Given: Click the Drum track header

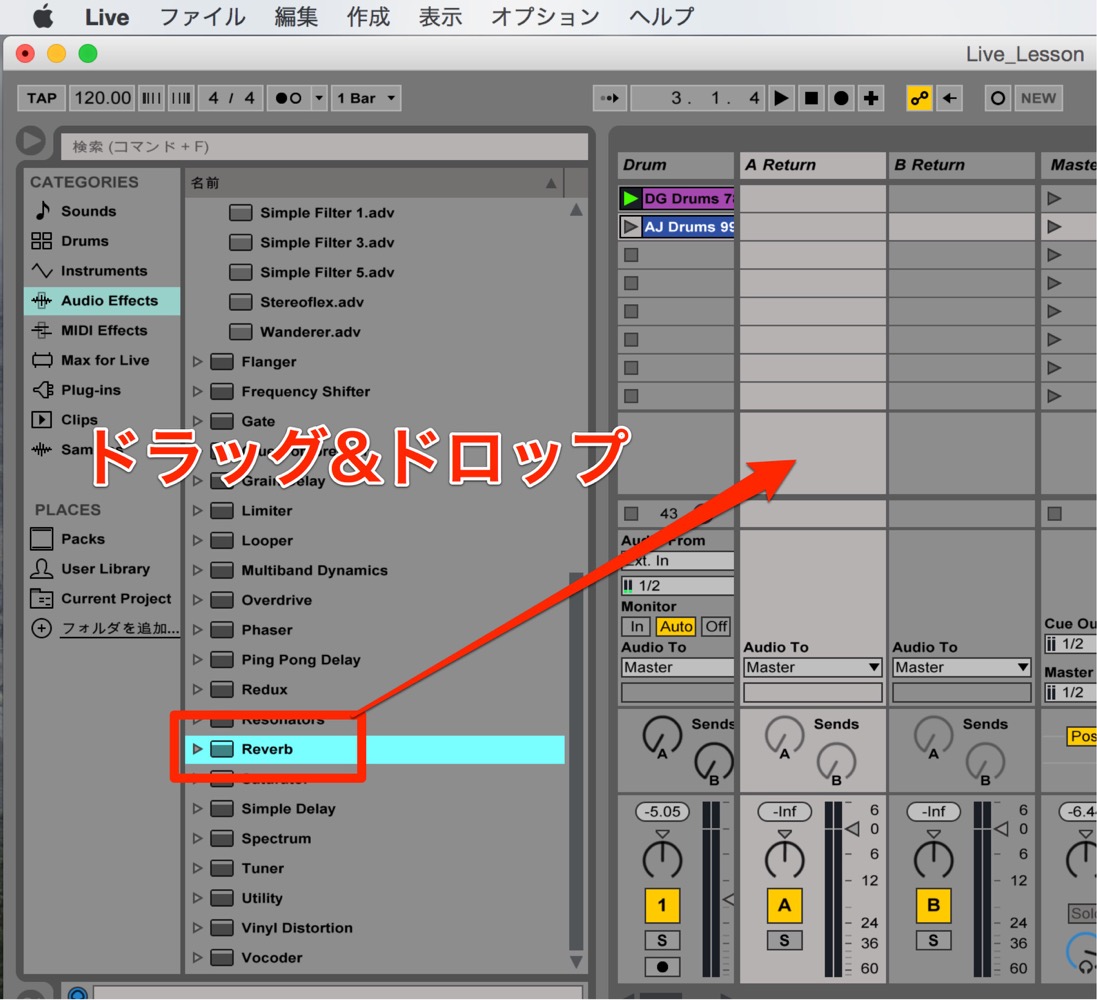Looking at the screenshot, I should click(676, 165).
